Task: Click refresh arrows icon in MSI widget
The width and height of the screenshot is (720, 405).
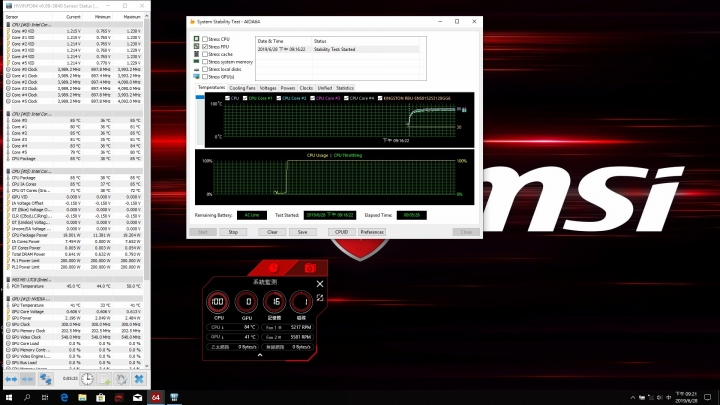Action: tap(320, 298)
